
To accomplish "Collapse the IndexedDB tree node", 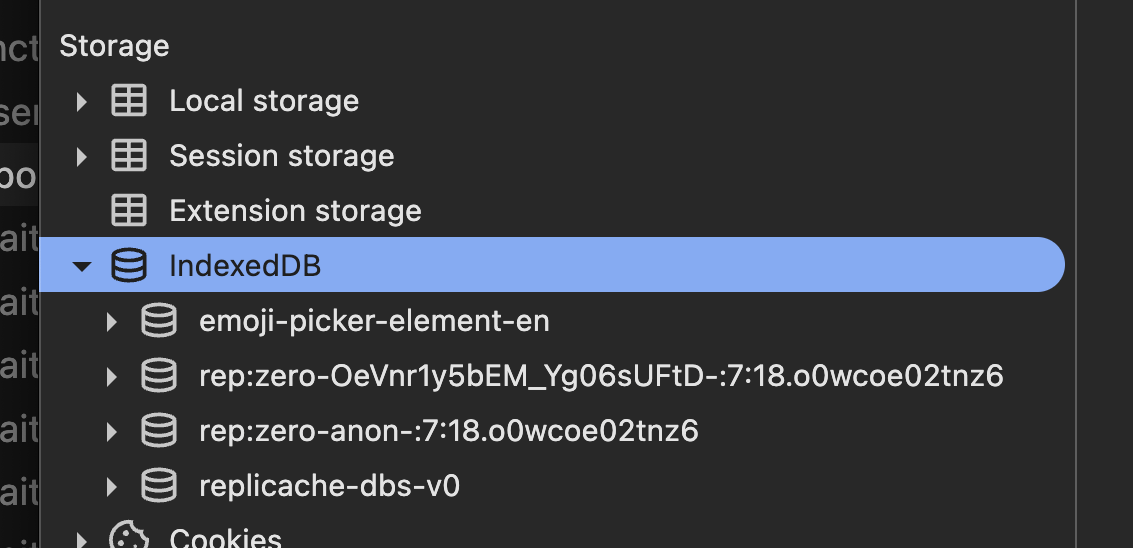I will click(x=82, y=266).
